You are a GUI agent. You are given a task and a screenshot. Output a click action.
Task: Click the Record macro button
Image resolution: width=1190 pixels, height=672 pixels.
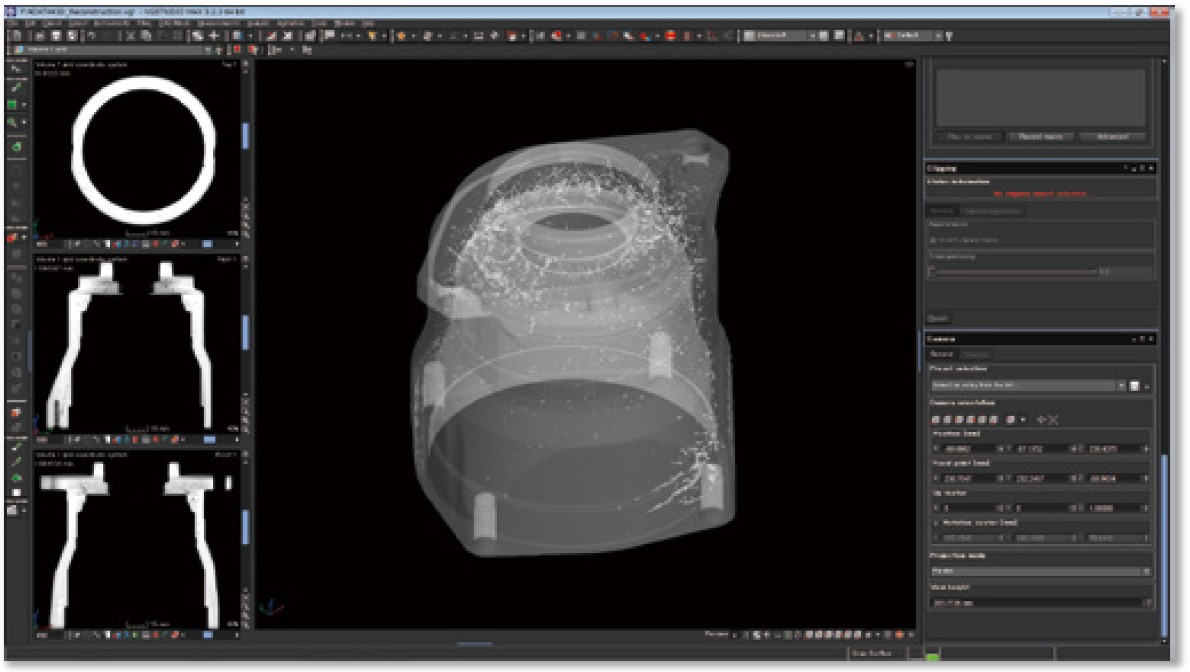(x=1040, y=137)
